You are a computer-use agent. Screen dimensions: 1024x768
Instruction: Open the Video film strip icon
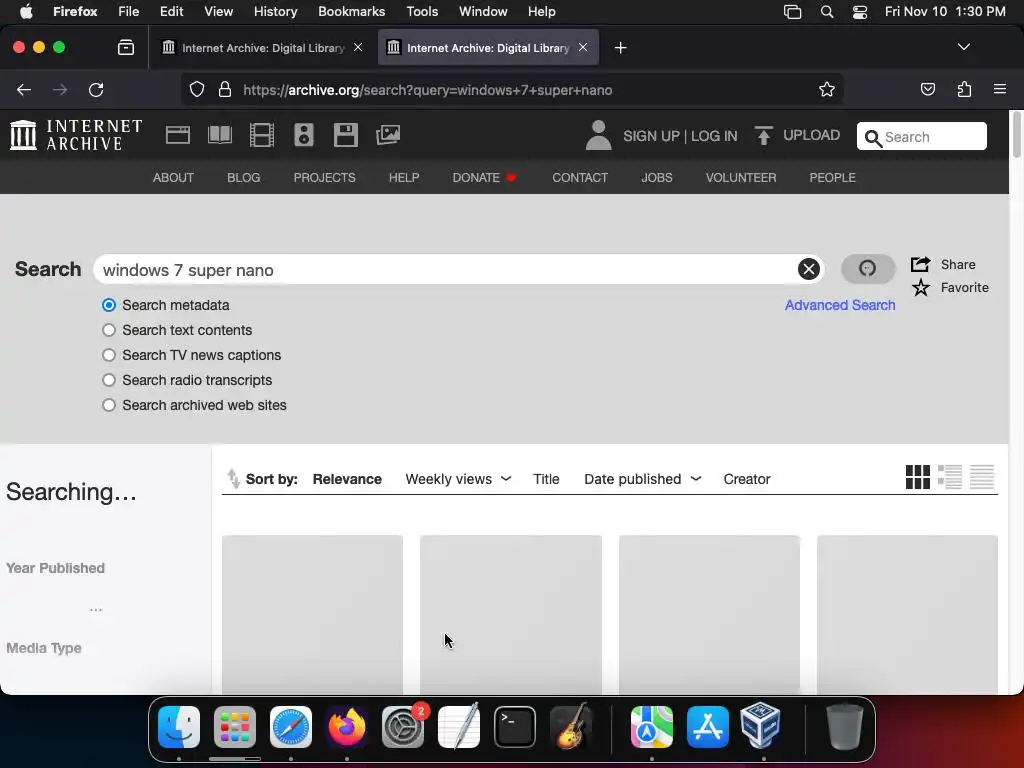click(x=262, y=135)
